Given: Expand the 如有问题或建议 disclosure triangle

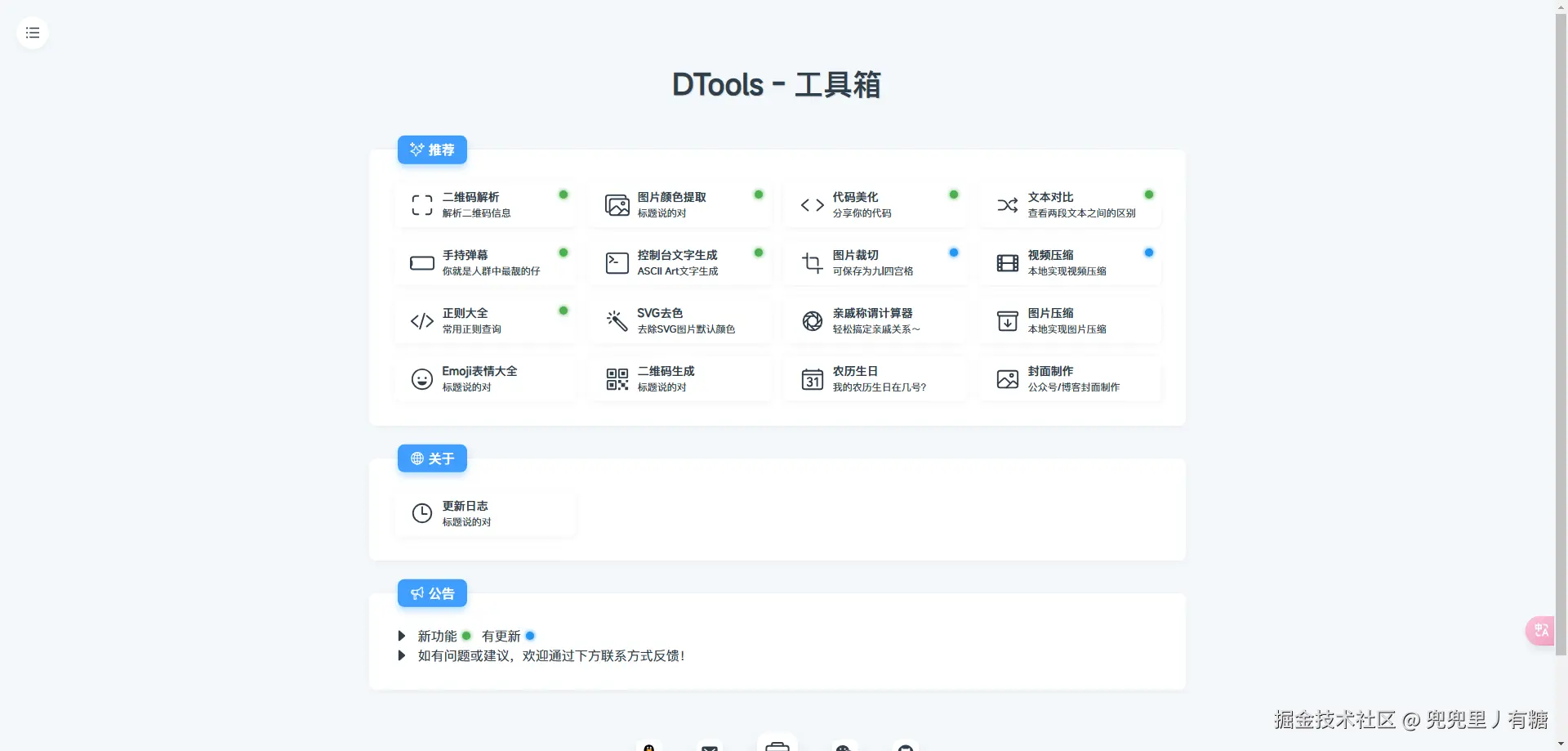Looking at the screenshot, I should point(402,655).
